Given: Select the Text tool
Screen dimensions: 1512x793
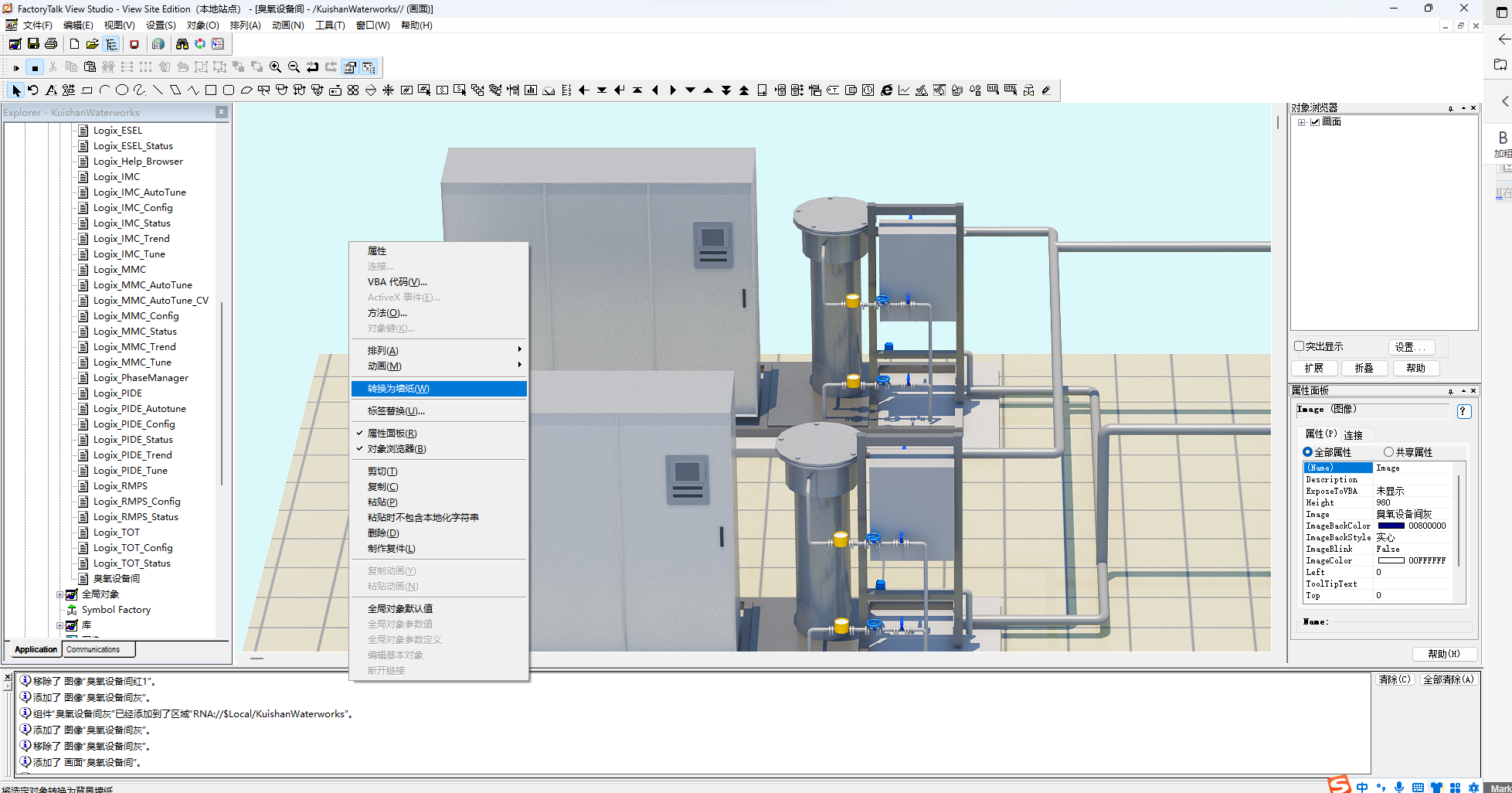Looking at the screenshot, I should coord(51,90).
